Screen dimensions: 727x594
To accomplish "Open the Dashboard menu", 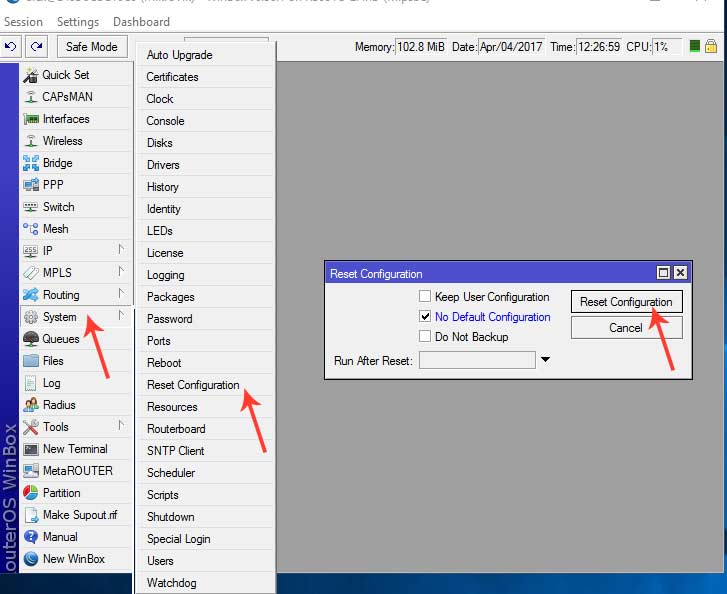I will pyautogui.click(x=141, y=22).
